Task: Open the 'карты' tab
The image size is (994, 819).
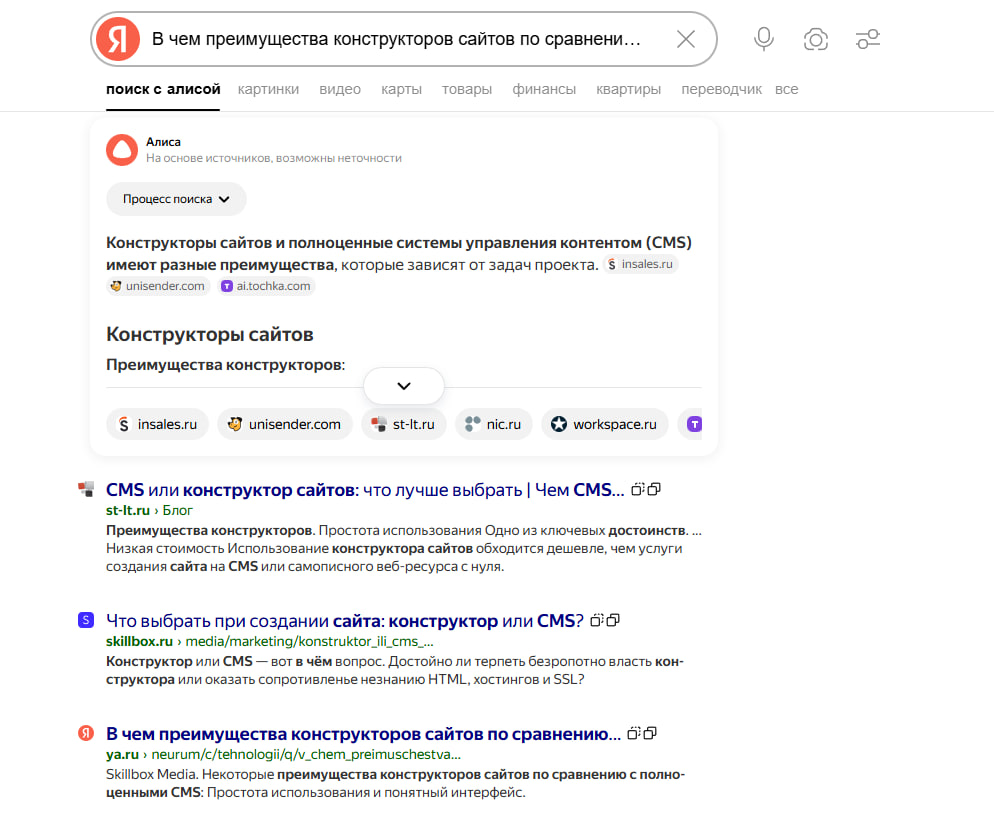Action: 401,89
